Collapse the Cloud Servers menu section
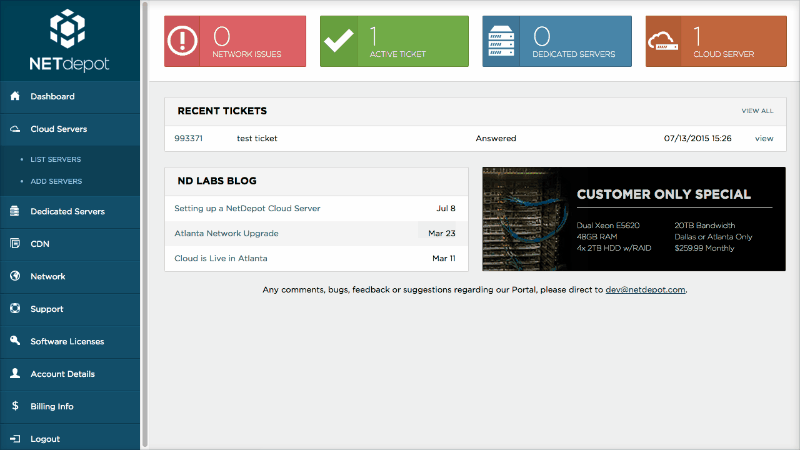Image resolution: width=800 pixels, height=450 pixels. (58, 129)
